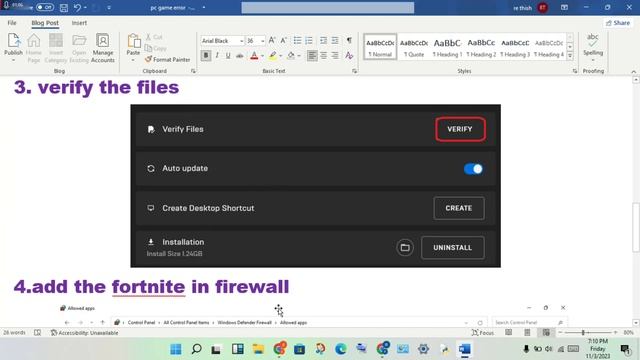Image resolution: width=640 pixels, height=360 pixels.
Task: Clear all formatting
Action: tap(349, 55)
